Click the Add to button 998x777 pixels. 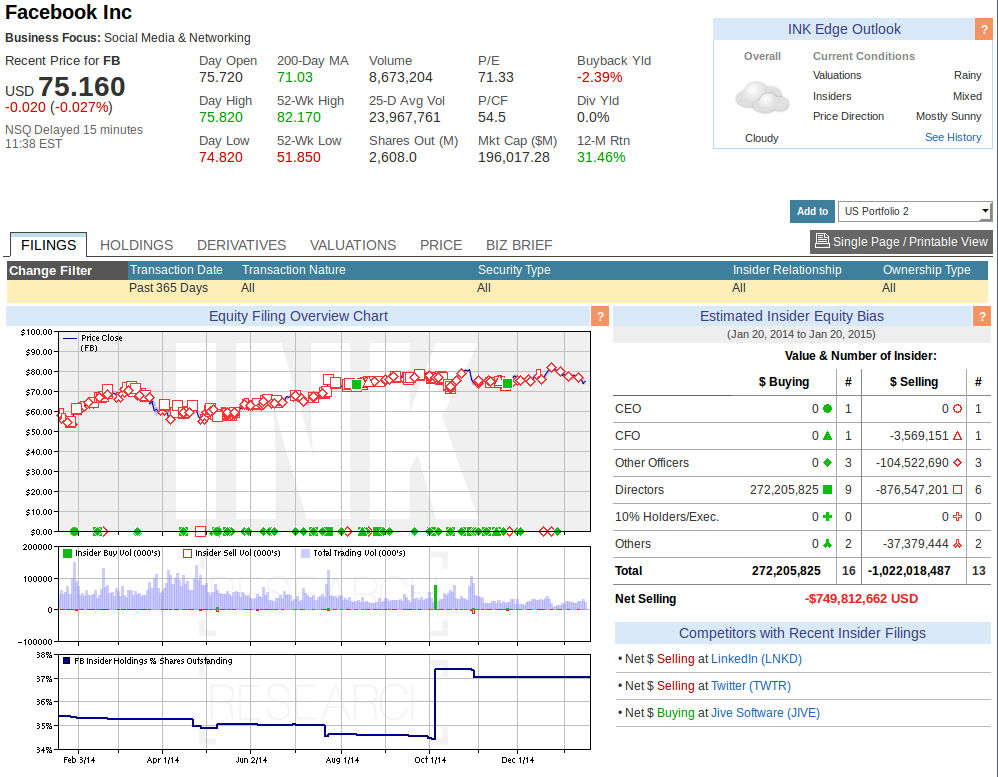812,211
